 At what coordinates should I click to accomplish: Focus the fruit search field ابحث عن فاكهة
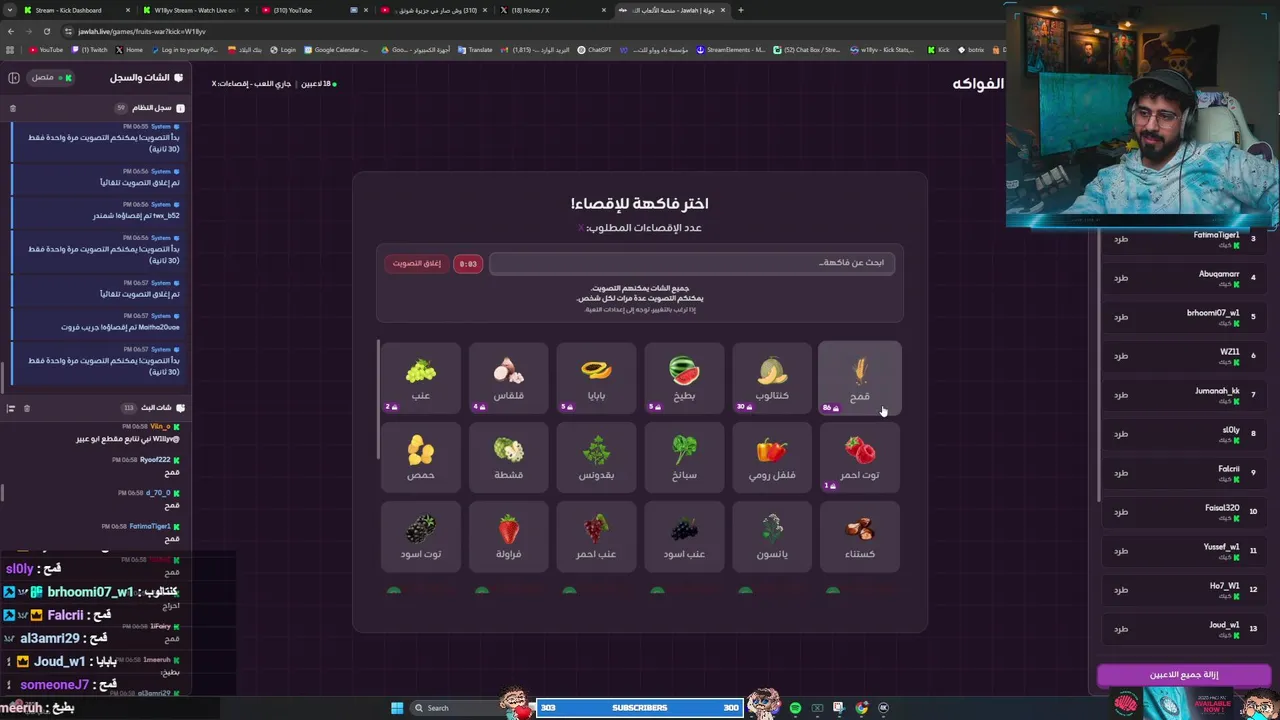click(692, 263)
